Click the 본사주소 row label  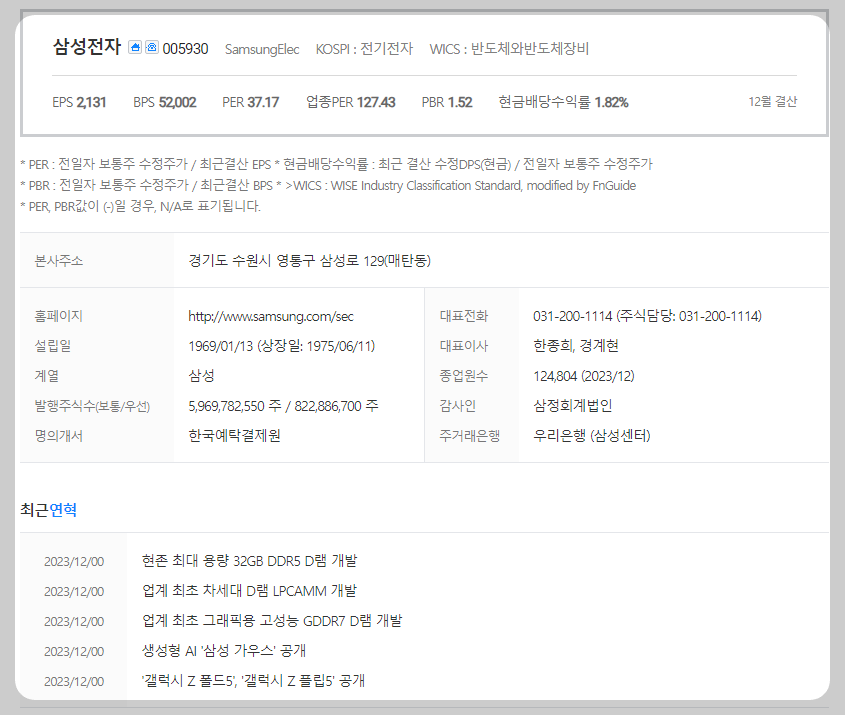click(59, 261)
